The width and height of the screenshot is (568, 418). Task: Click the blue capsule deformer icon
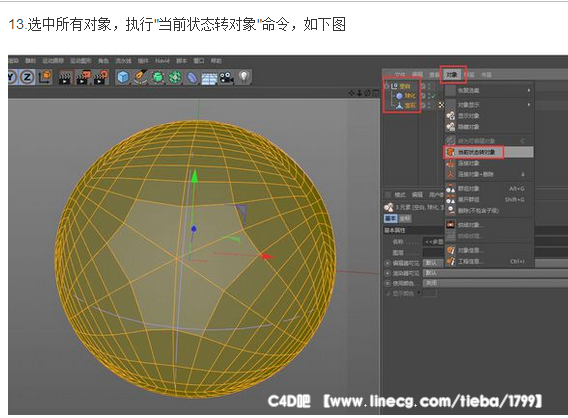pos(192,78)
